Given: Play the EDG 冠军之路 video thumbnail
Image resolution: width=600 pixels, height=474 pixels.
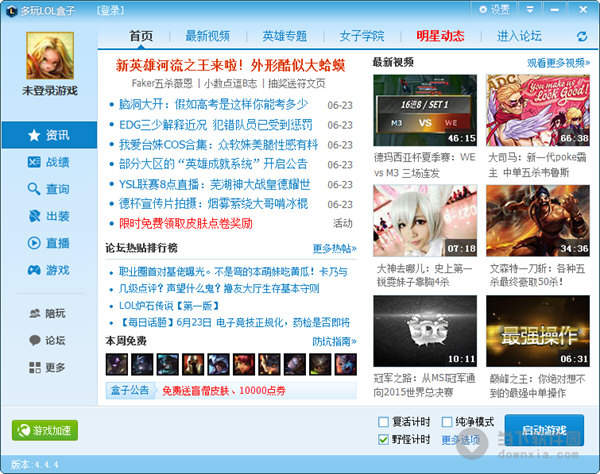Looking at the screenshot, I should pyautogui.click(x=425, y=331).
